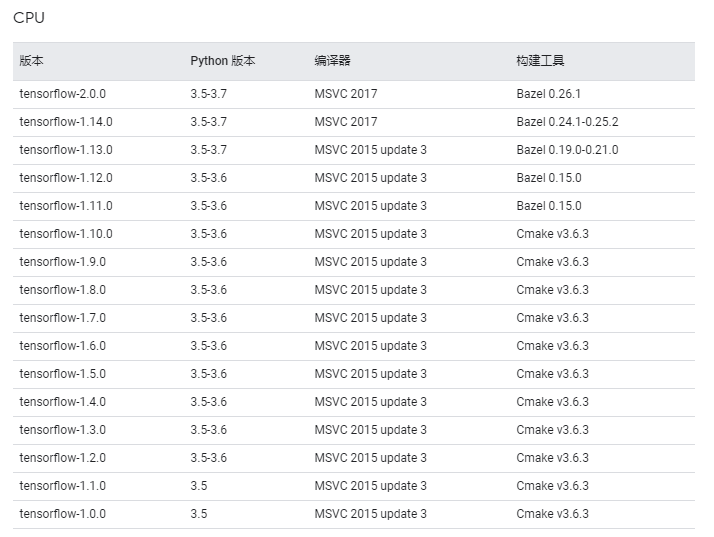Click Cmake v3.6.3 in tensorflow-1.10.0 row
The image size is (714, 537).
pyautogui.click(x=552, y=234)
